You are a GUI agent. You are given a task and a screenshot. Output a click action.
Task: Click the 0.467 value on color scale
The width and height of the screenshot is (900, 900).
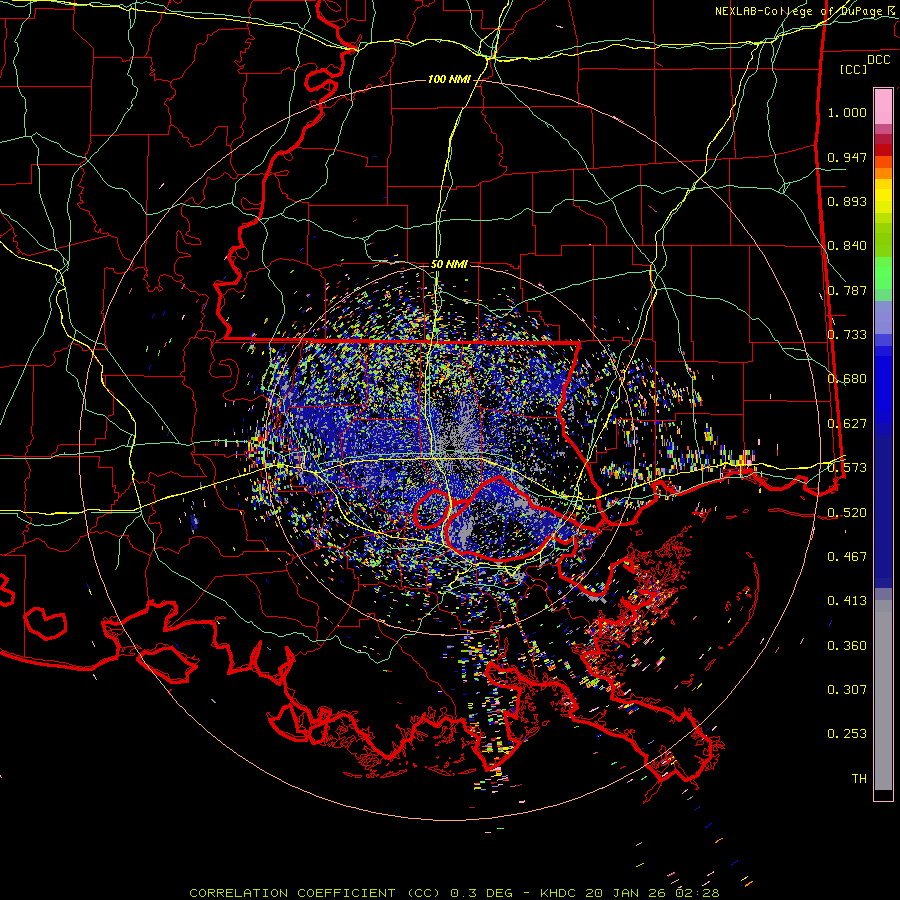[847, 557]
